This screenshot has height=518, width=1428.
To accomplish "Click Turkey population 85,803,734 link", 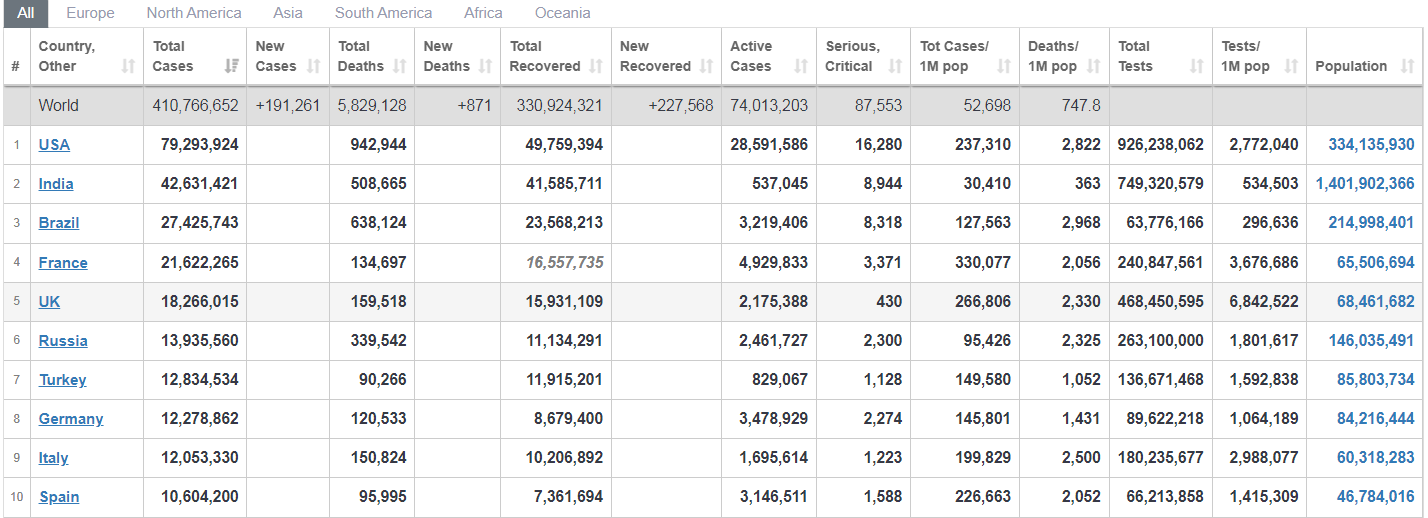I will tap(1376, 380).
